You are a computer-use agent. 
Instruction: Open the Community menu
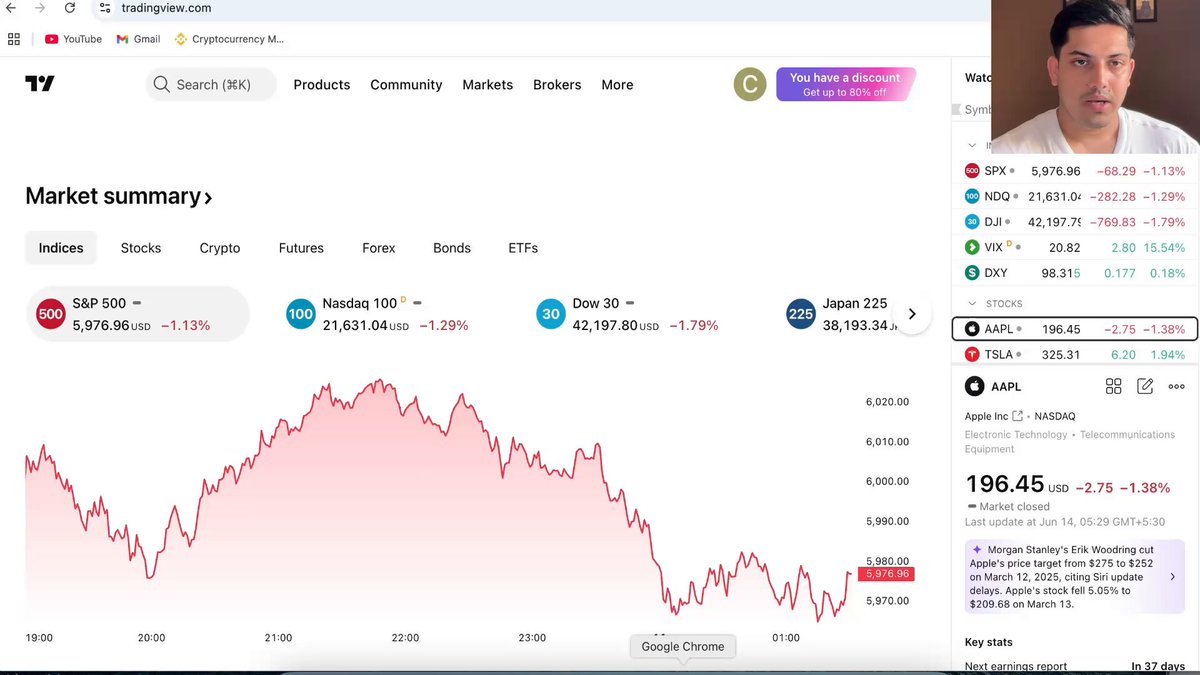[x=406, y=85]
